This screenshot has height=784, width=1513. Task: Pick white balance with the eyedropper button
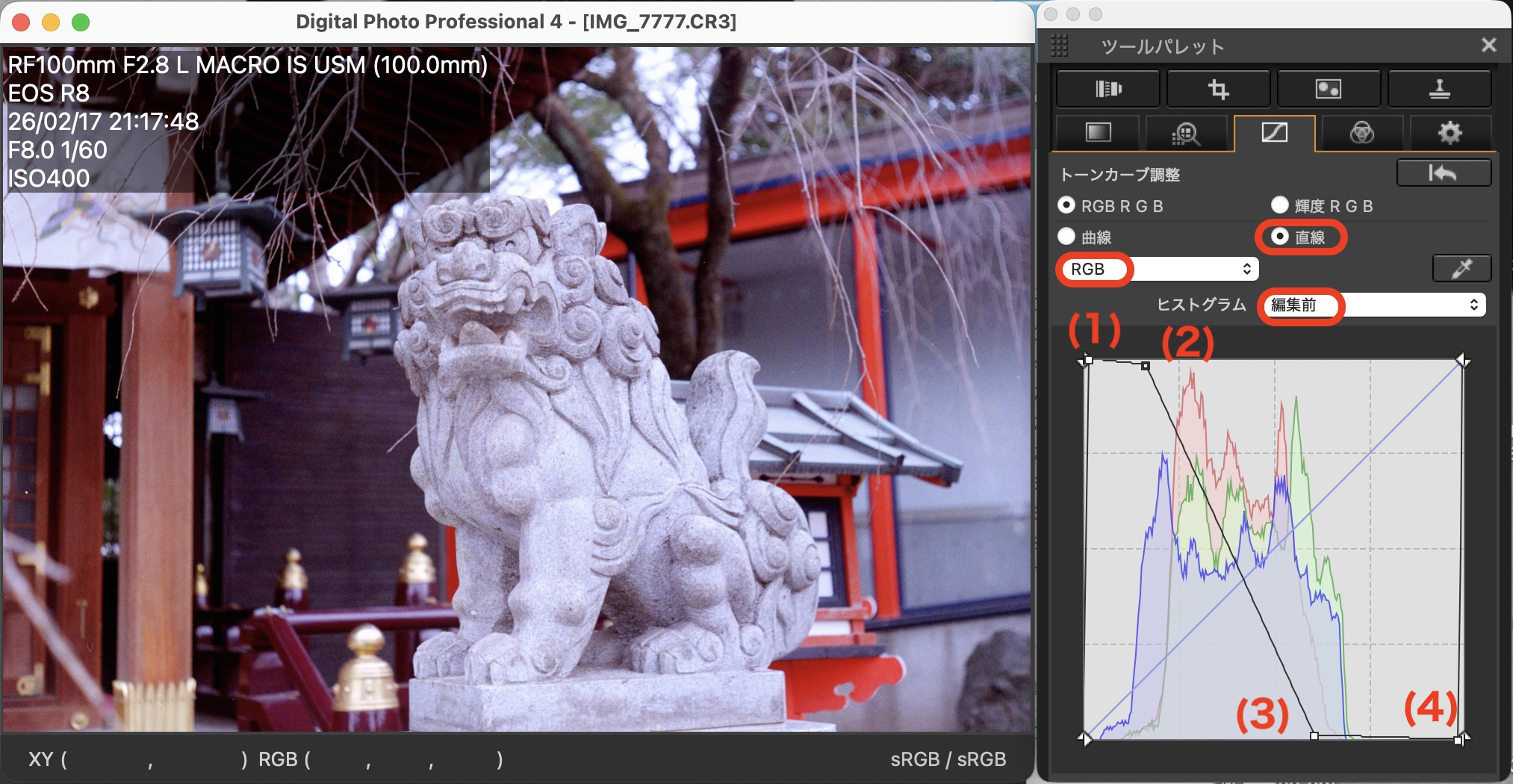(1461, 269)
